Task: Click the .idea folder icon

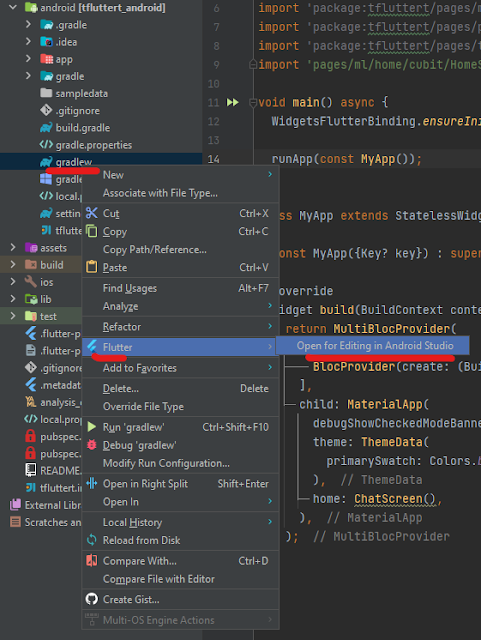Action: click(x=46, y=42)
